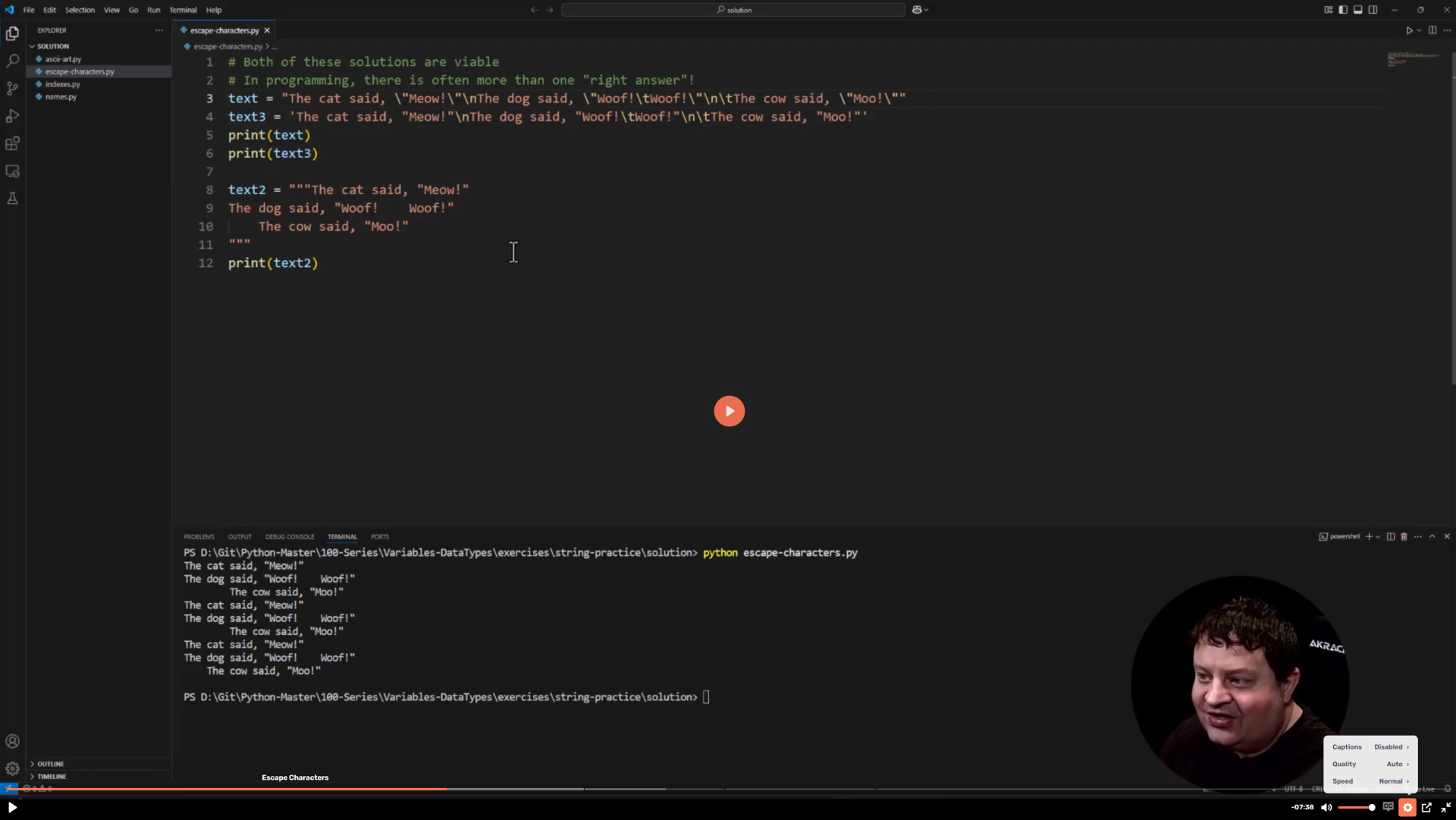The image size is (1456, 820).
Task: Open the Terminal menu
Action: click(x=183, y=10)
